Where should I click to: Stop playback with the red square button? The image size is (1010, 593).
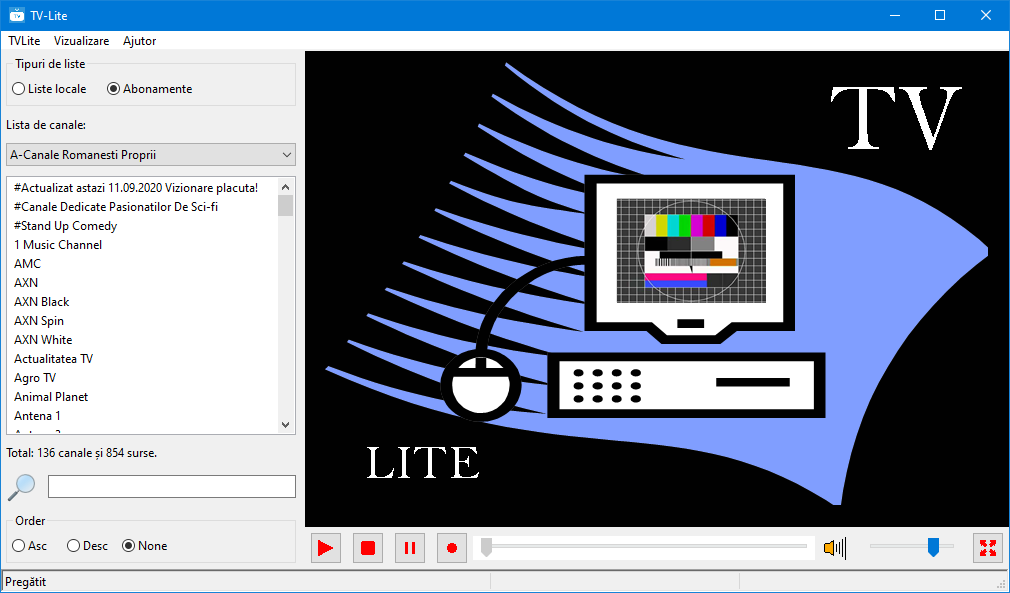click(x=368, y=548)
